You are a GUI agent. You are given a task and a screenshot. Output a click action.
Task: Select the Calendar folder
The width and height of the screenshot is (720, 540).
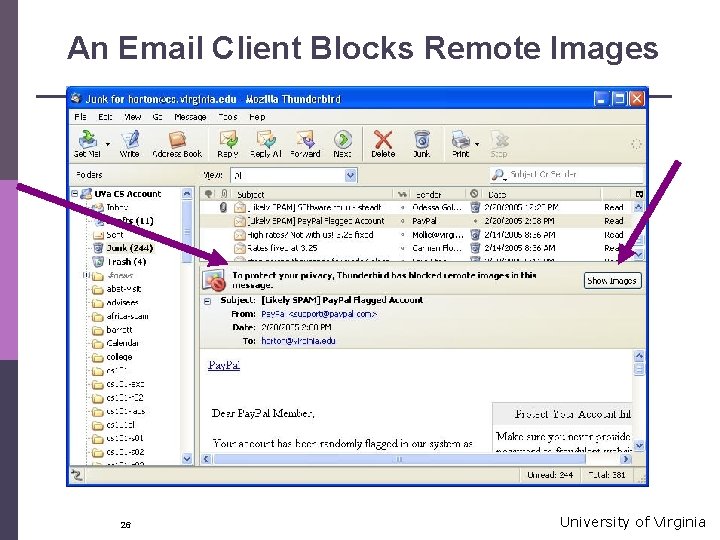point(123,343)
